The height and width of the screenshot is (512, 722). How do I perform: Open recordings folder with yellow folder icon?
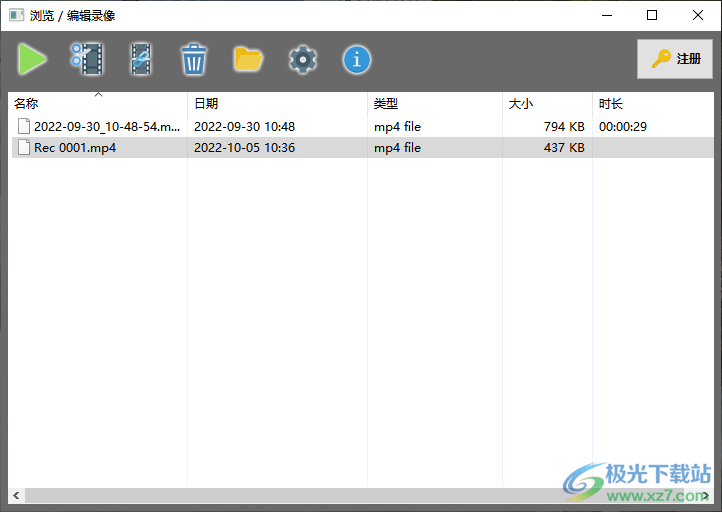pyautogui.click(x=248, y=60)
